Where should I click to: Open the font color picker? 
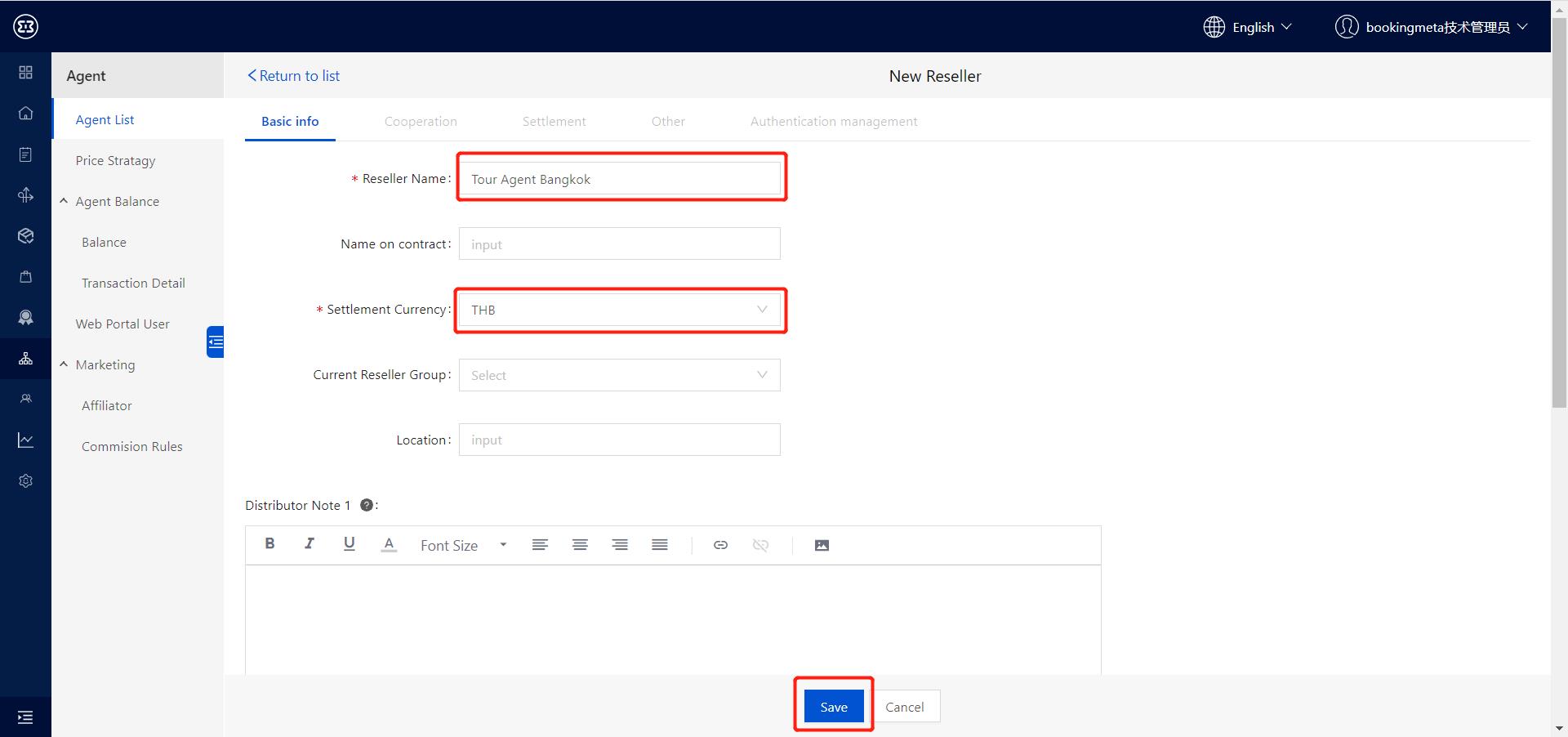click(389, 545)
